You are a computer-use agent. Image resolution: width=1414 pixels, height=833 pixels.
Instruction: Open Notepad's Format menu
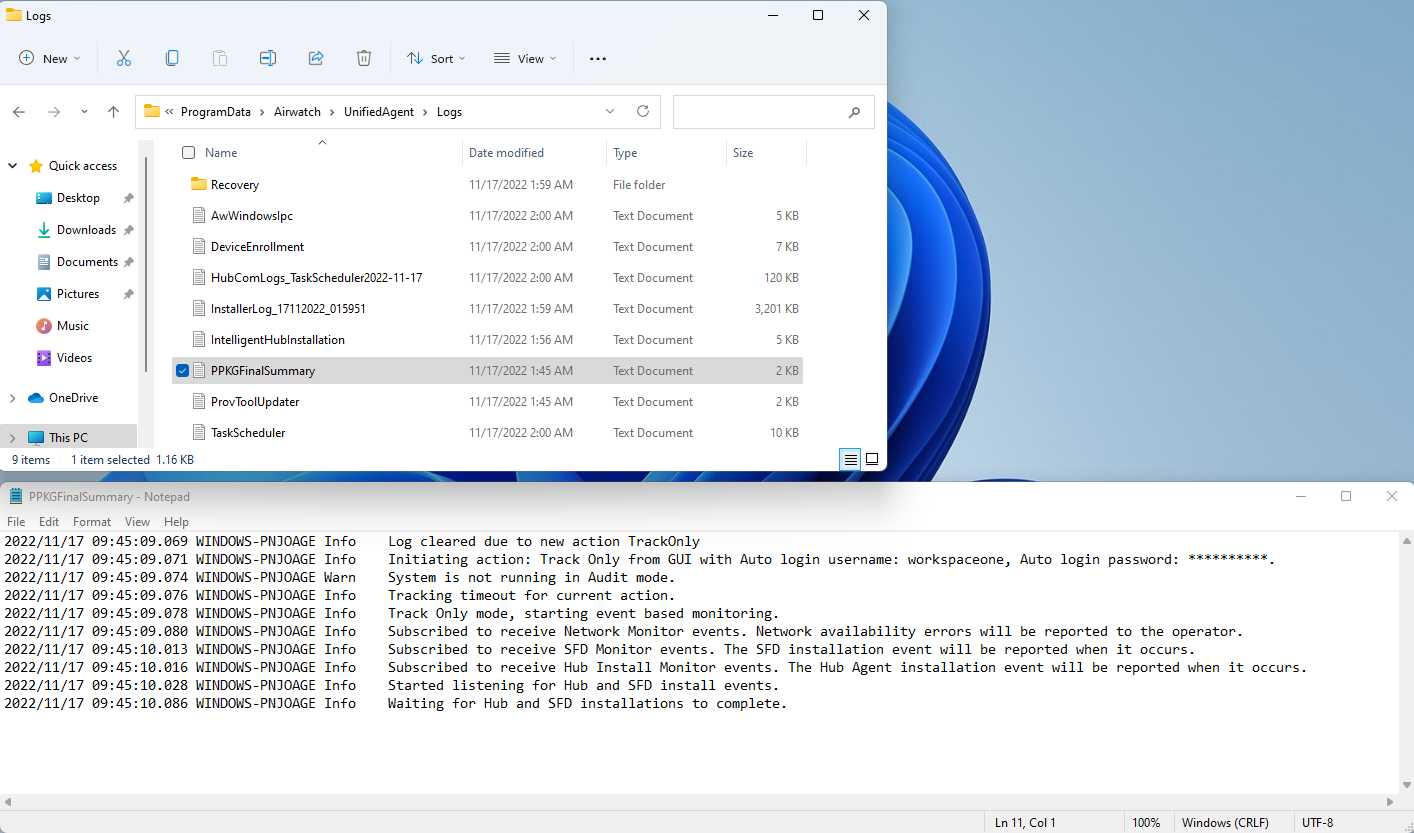click(x=91, y=521)
